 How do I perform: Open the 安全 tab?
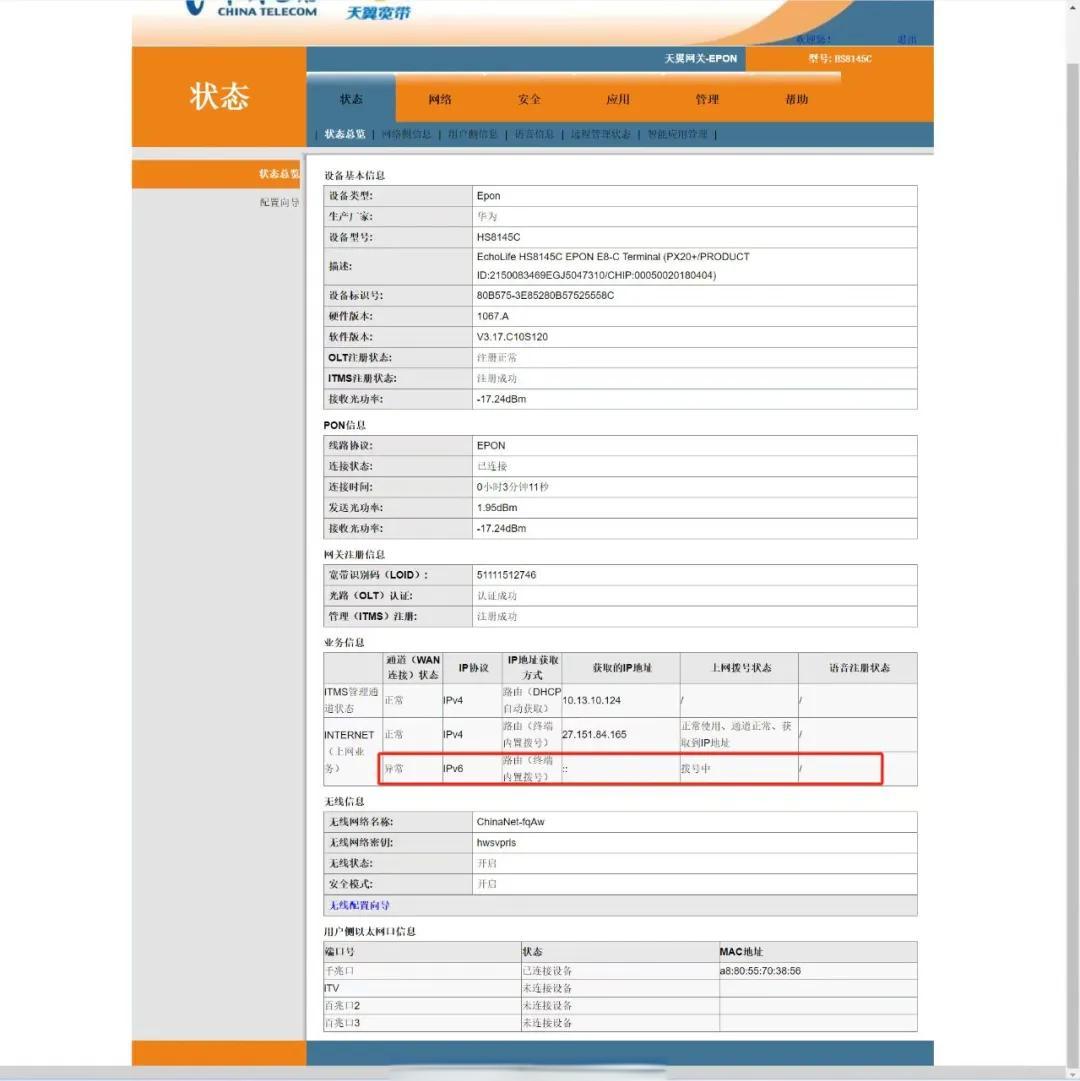click(x=529, y=99)
